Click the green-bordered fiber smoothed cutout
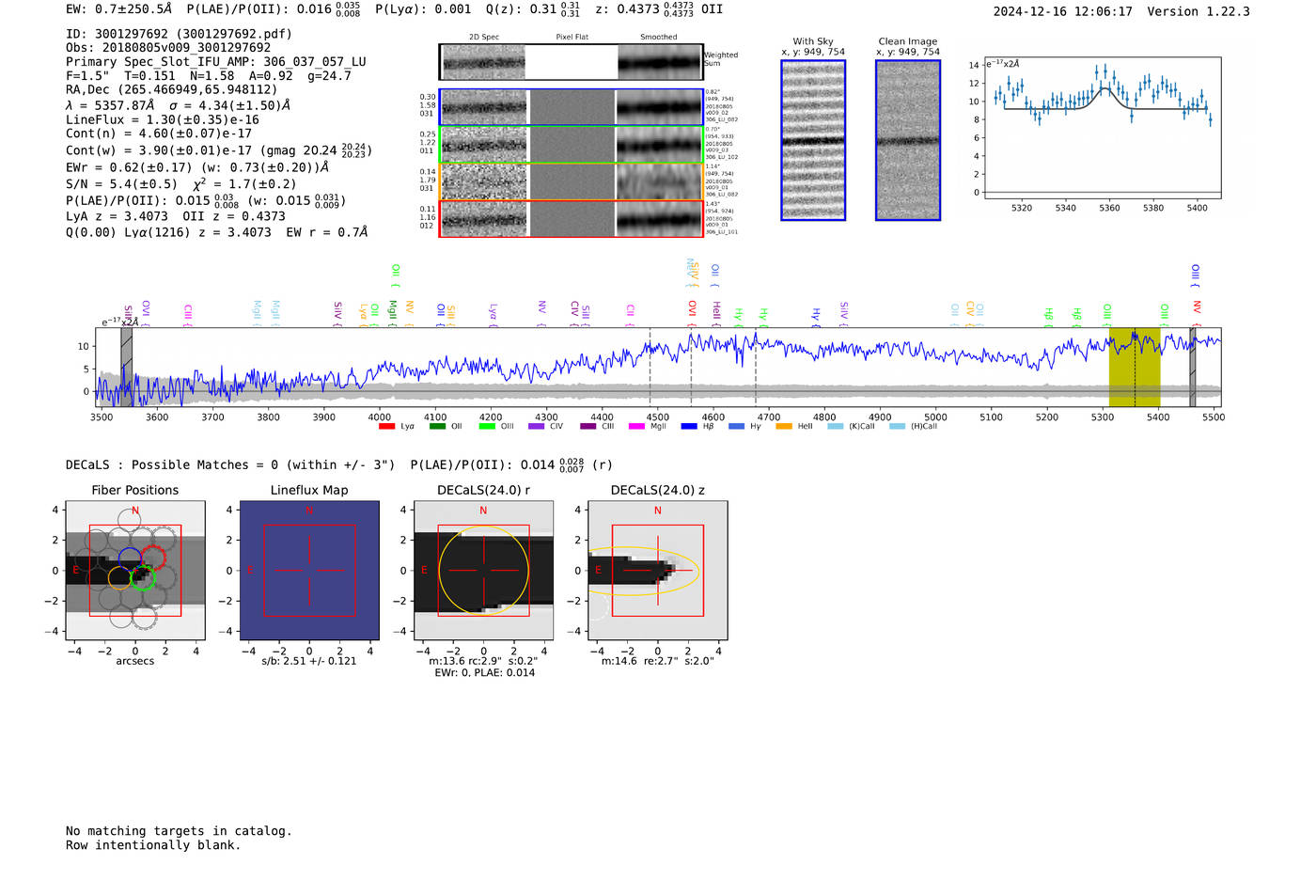 (x=660, y=145)
